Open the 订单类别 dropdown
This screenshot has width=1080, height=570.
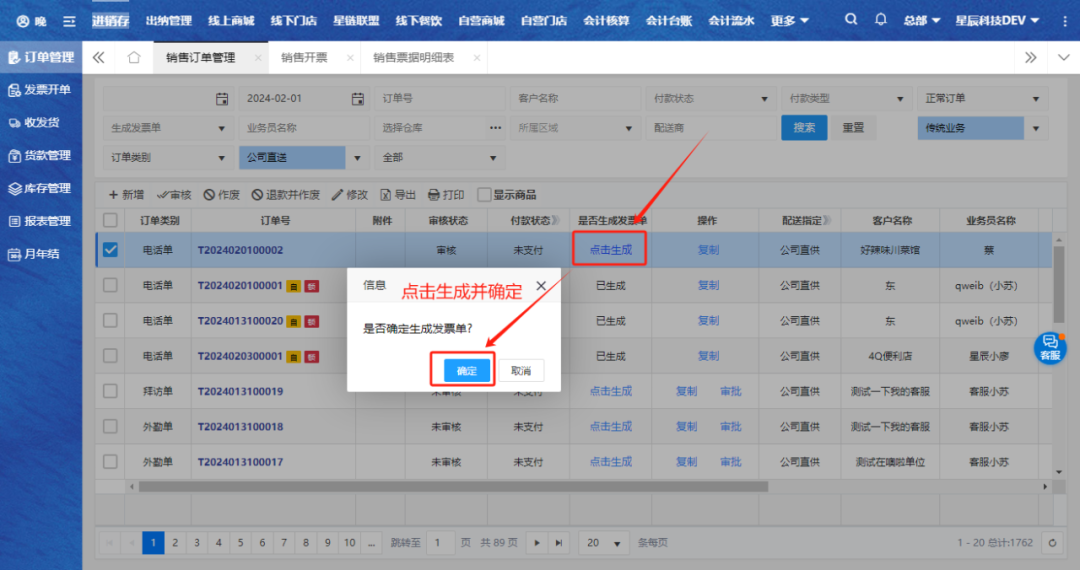(167, 157)
